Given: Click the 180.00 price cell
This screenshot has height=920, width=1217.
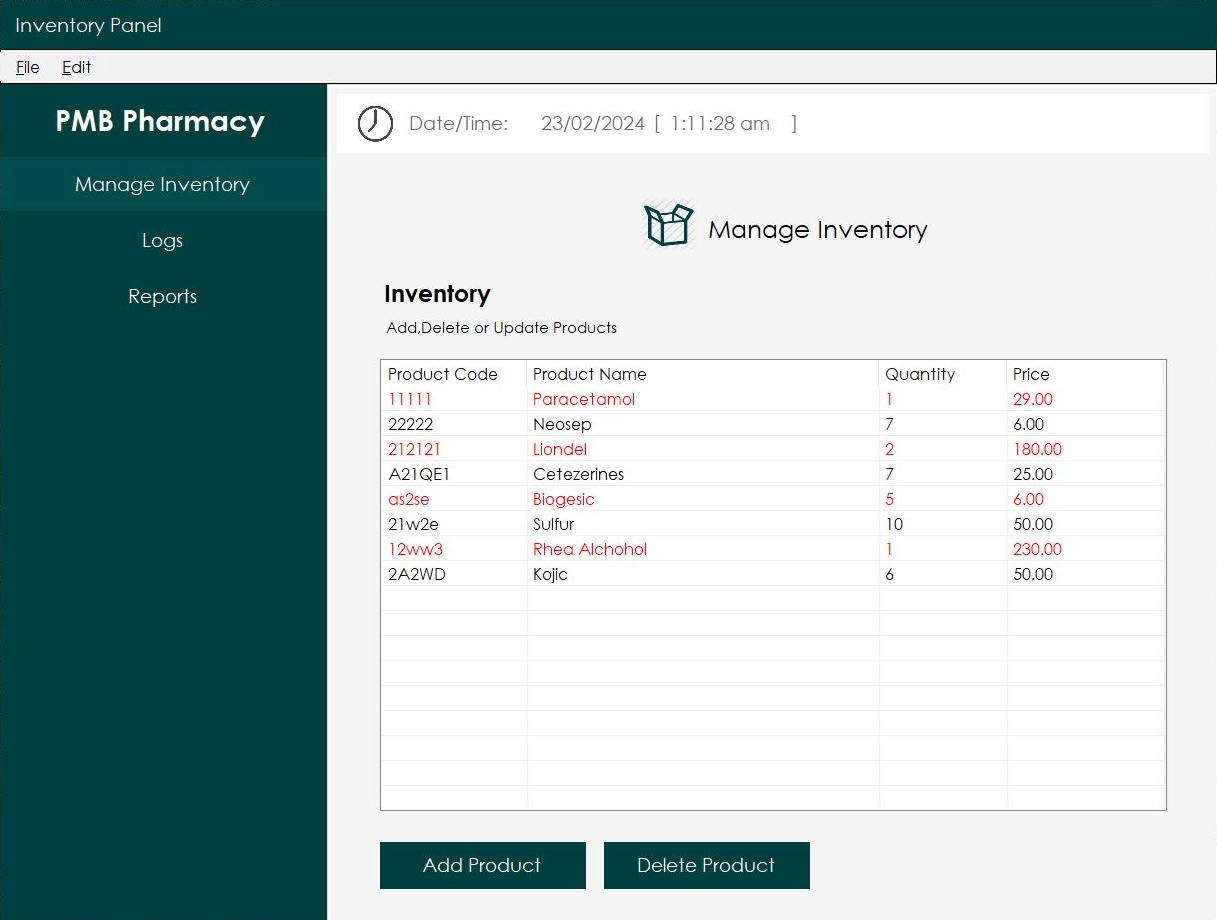Looking at the screenshot, I should pos(1038,449).
